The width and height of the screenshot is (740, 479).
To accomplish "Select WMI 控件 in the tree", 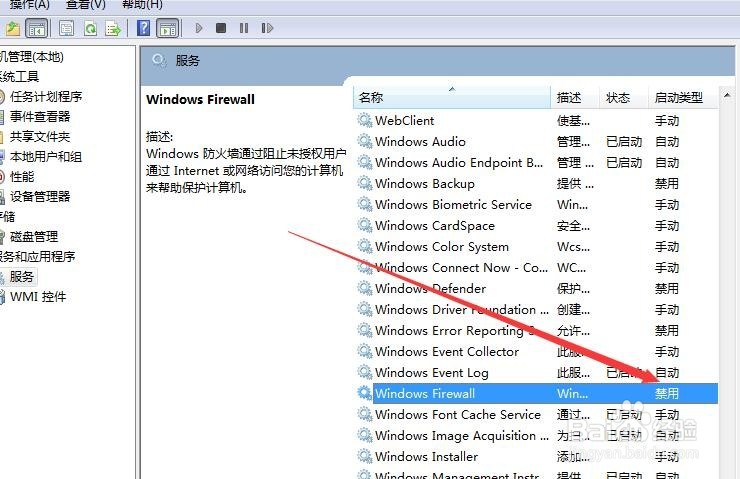I will pos(38,297).
